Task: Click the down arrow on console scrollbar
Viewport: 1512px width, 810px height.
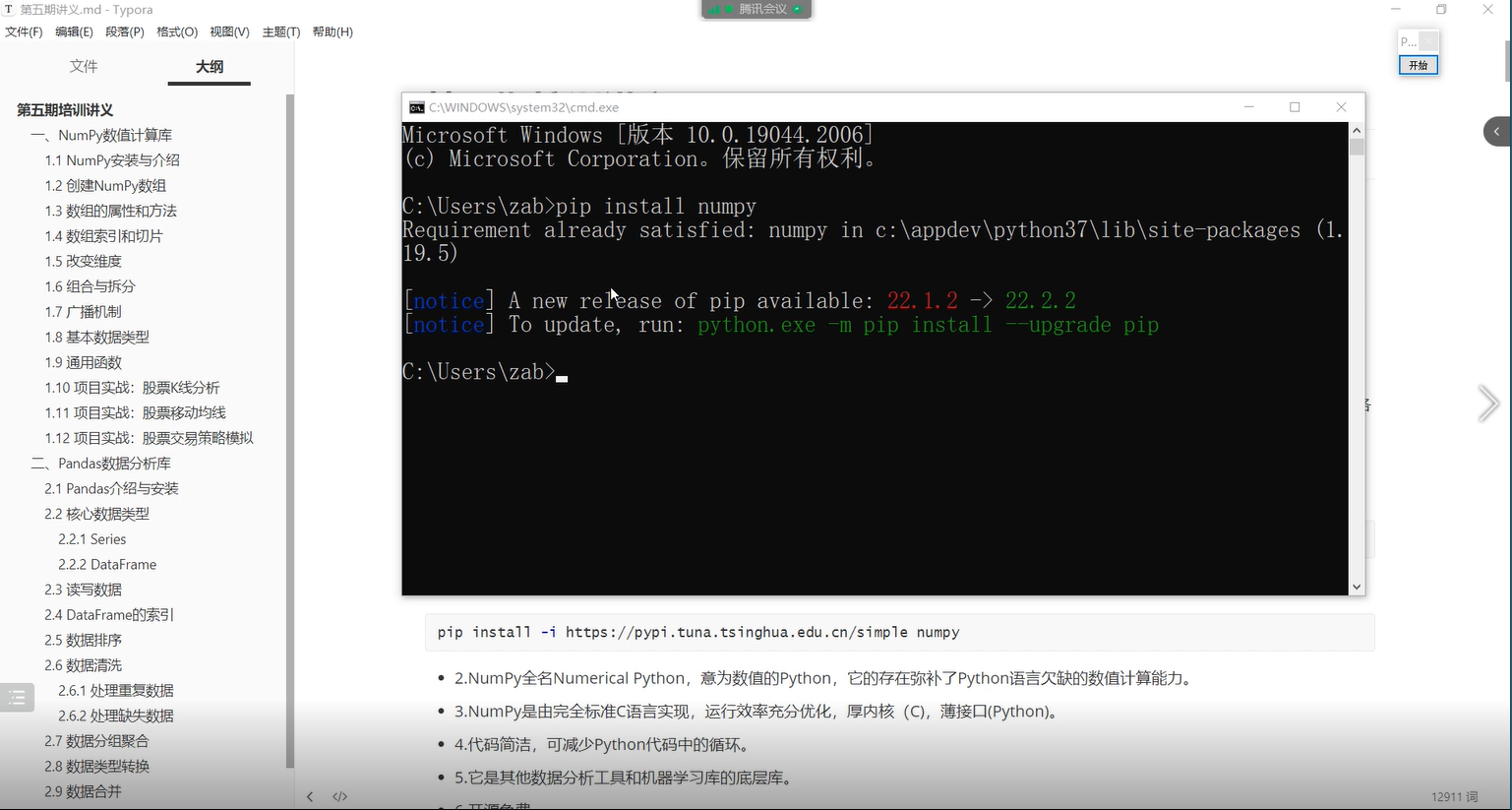Action: coord(1357,586)
